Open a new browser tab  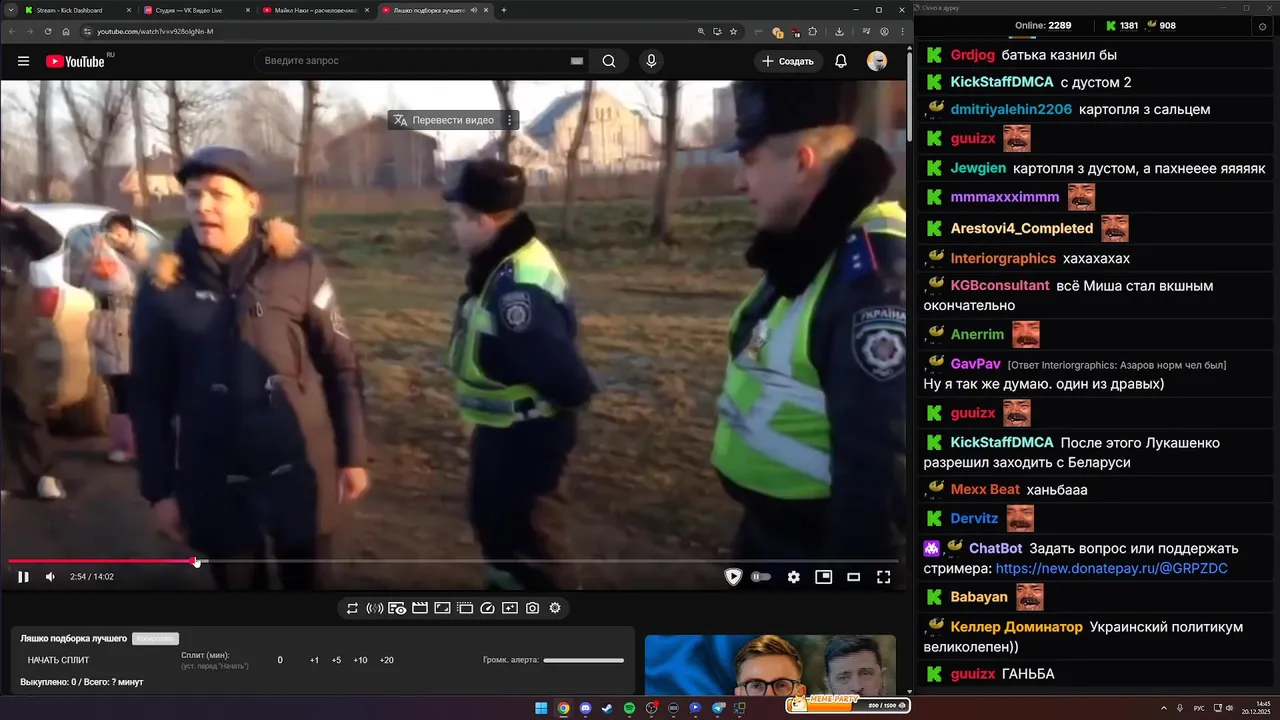(x=504, y=10)
